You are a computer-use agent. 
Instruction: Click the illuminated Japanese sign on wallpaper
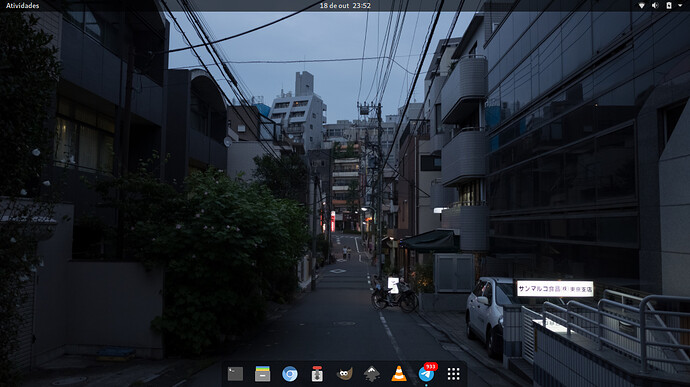pos(555,289)
